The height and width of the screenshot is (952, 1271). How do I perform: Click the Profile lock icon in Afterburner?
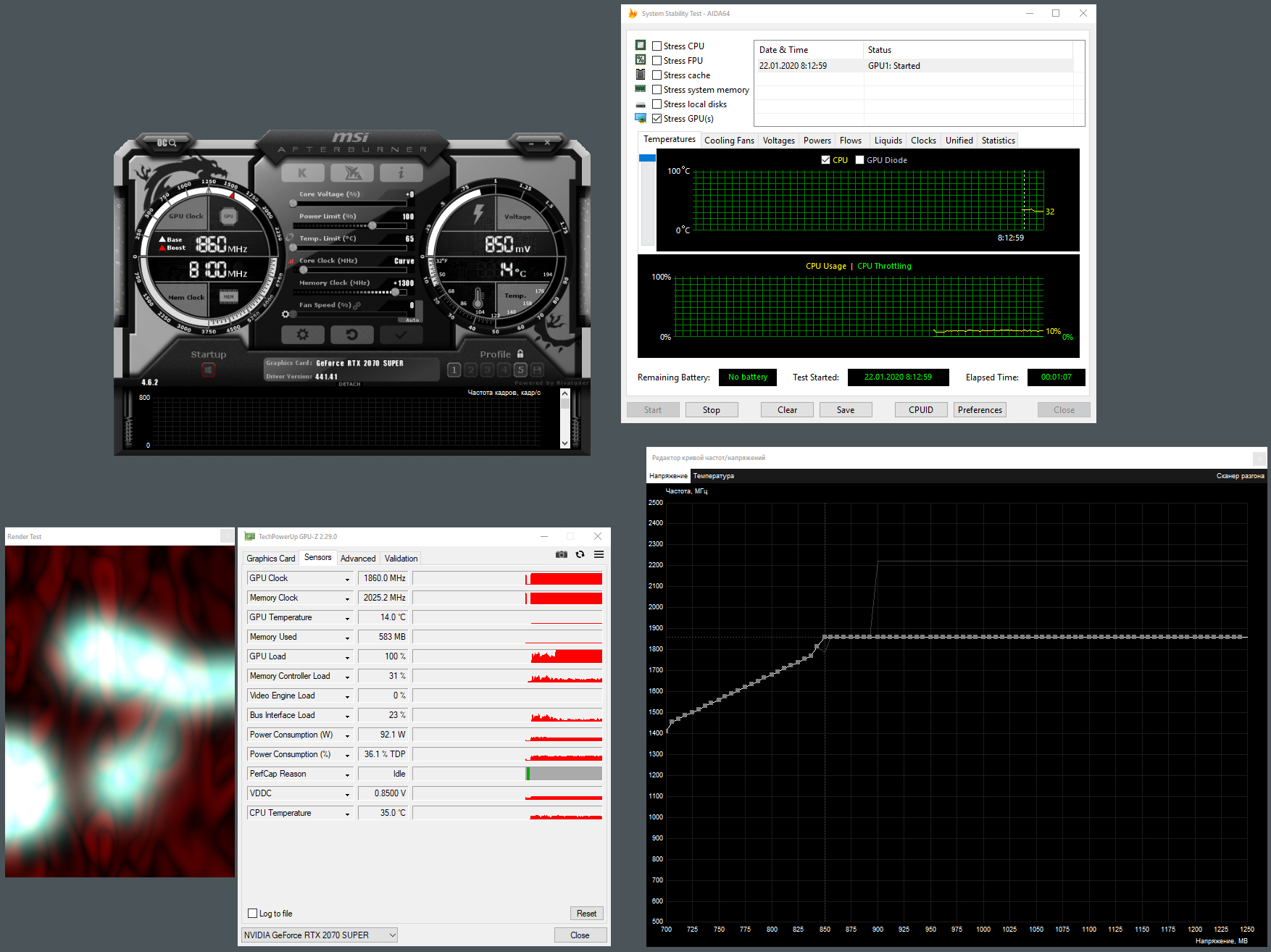coord(520,354)
